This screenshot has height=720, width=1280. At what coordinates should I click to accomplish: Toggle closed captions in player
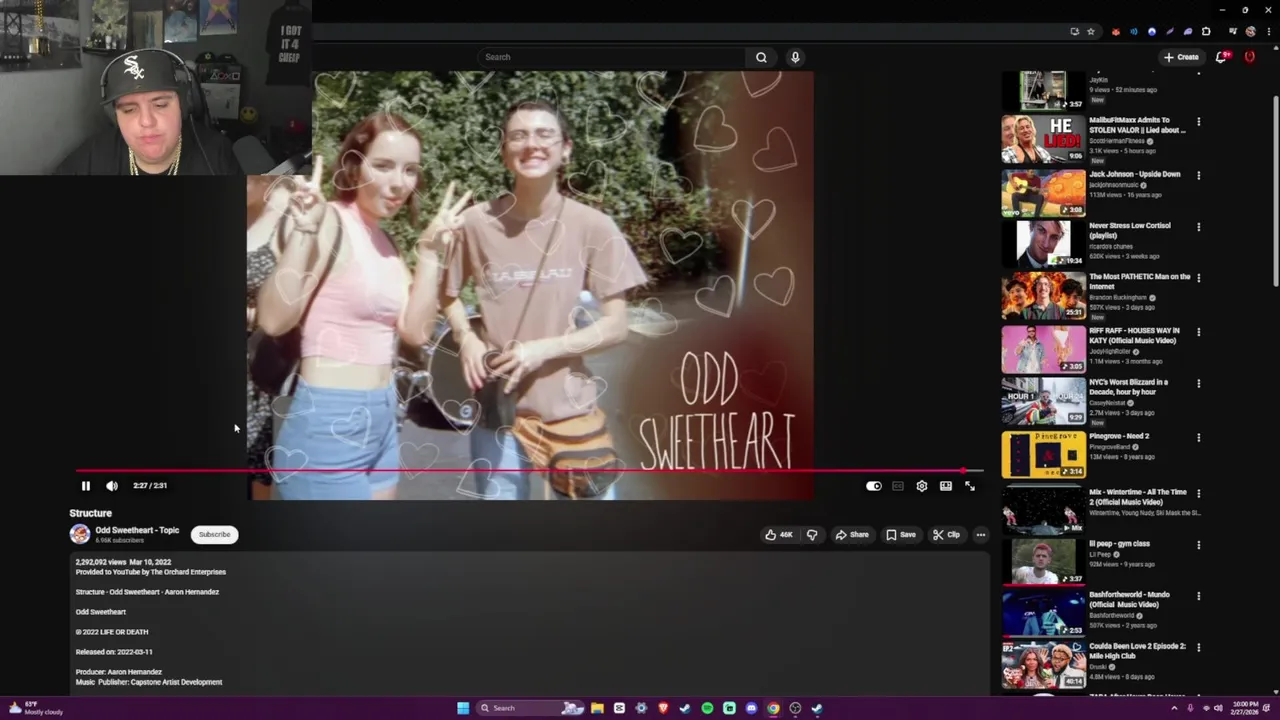(898, 486)
